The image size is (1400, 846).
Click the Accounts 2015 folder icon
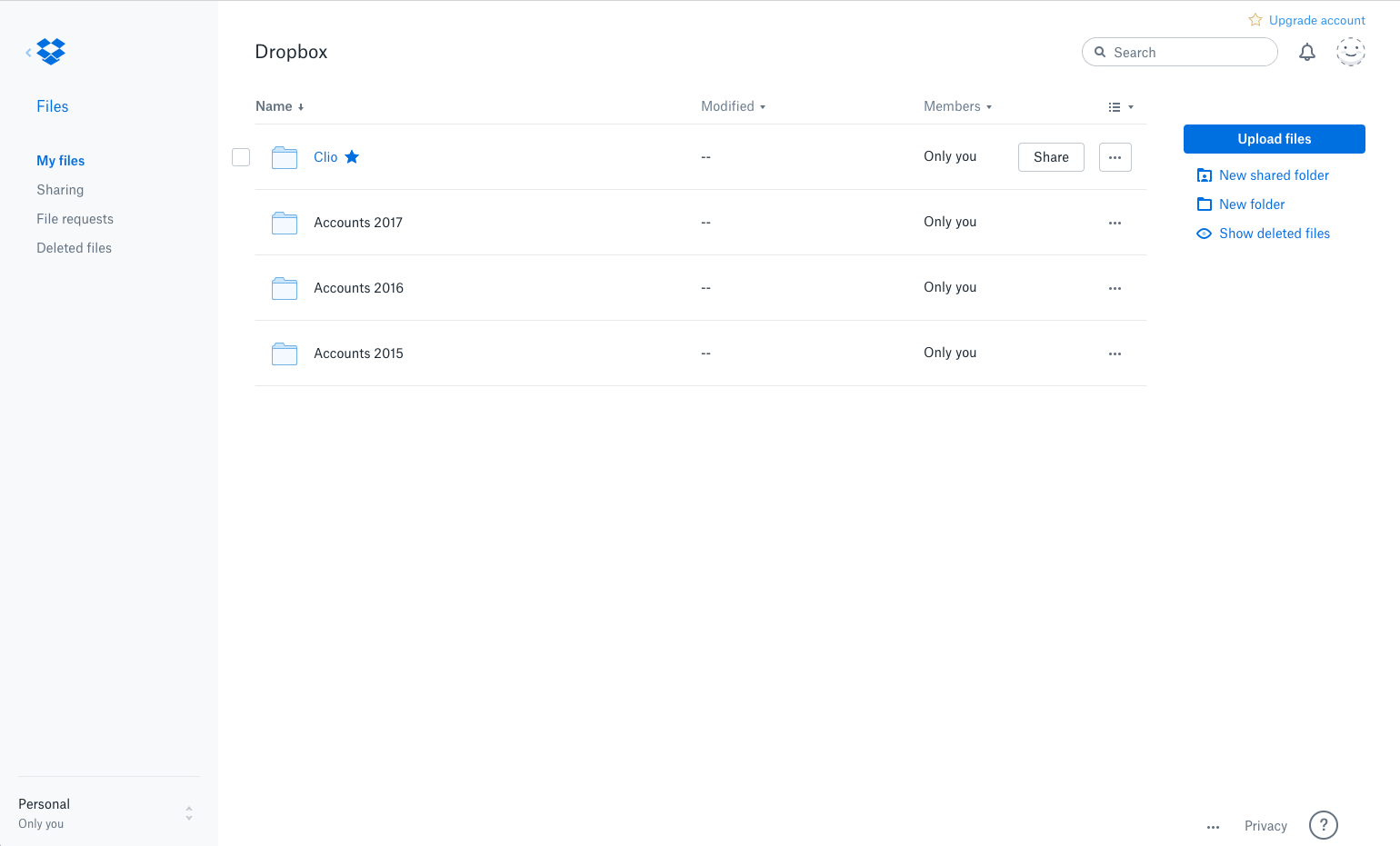coord(285,353)
